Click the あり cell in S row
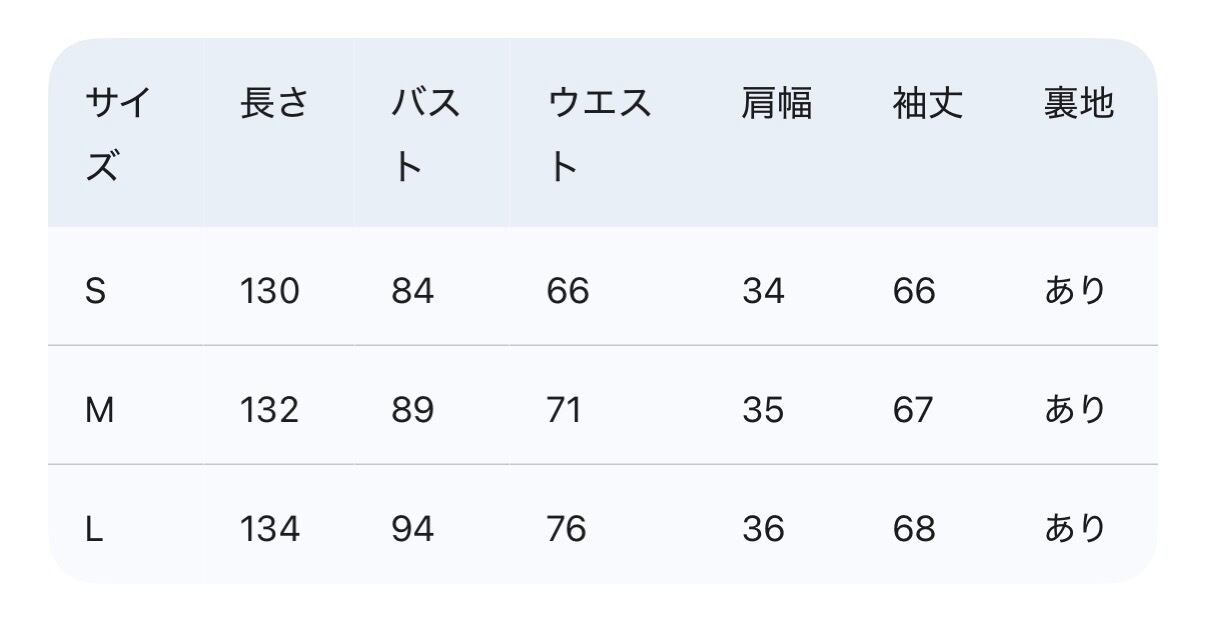This screenshot has height=624, width=1206. 1075,291
